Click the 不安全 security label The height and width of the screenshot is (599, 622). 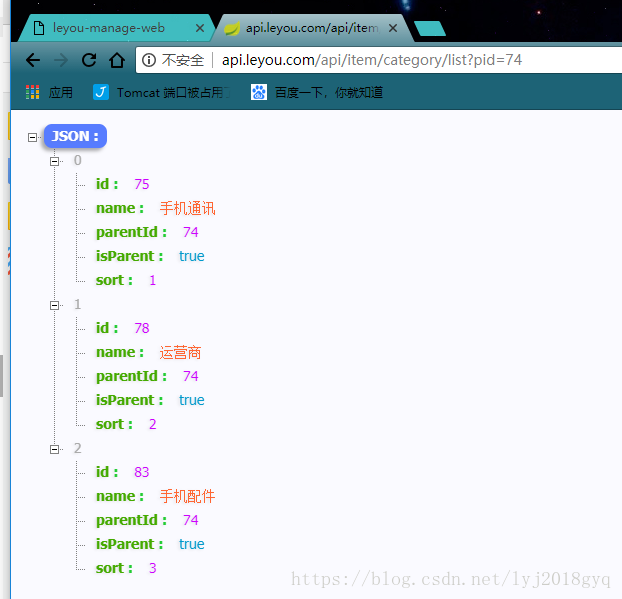click(183, 60)
